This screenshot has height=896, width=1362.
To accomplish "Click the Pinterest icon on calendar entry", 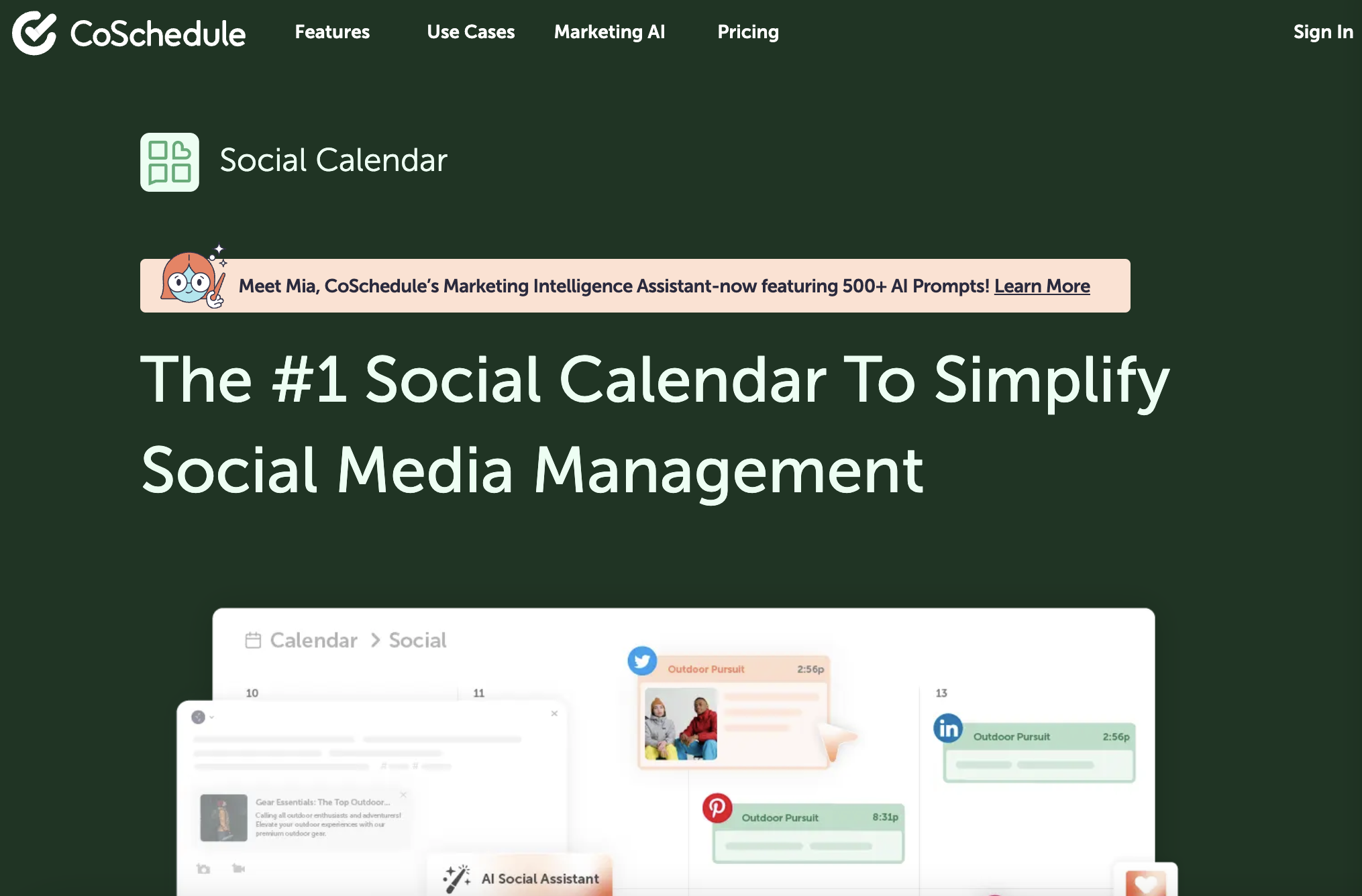I will pos(716,809).
